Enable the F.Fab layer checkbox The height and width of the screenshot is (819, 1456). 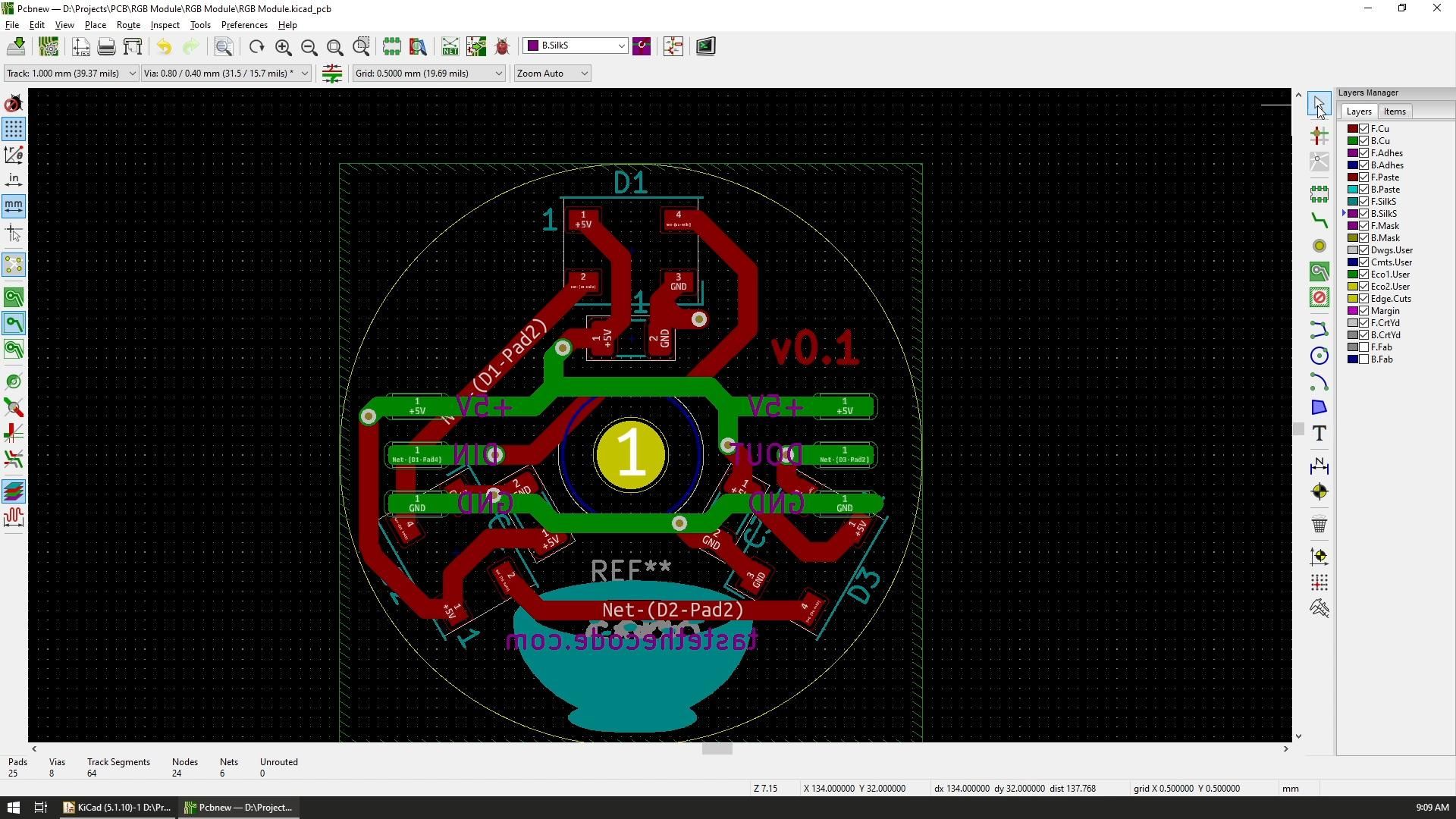[1363, 347]
